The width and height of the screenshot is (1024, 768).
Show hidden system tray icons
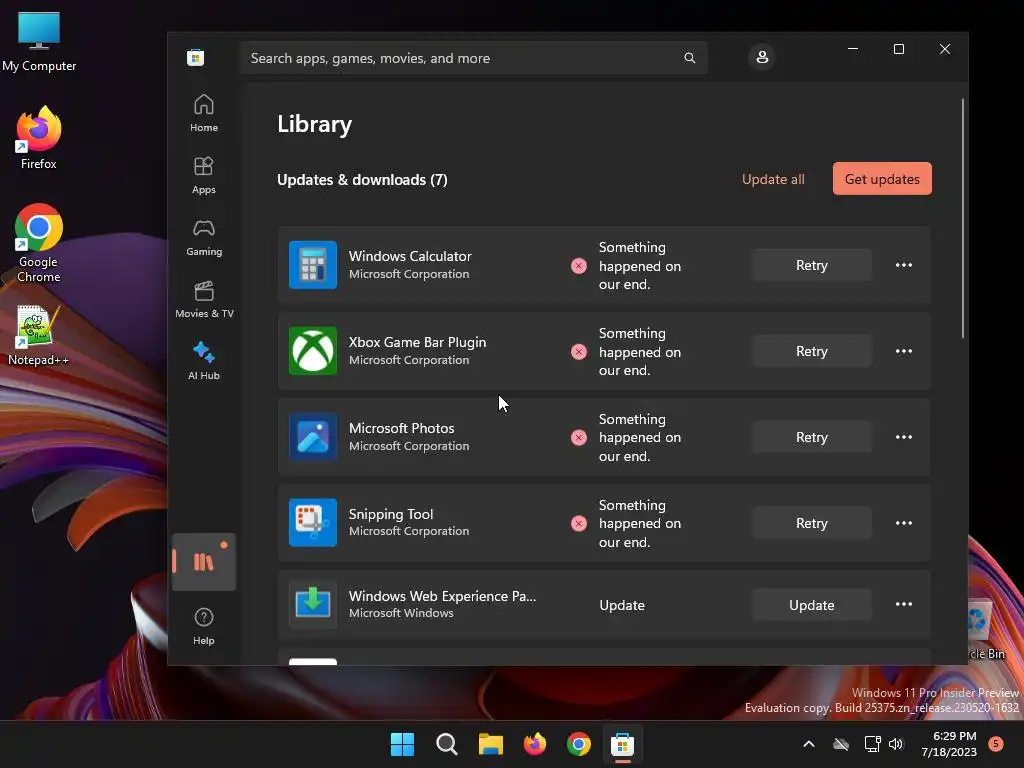pos(808,744)
